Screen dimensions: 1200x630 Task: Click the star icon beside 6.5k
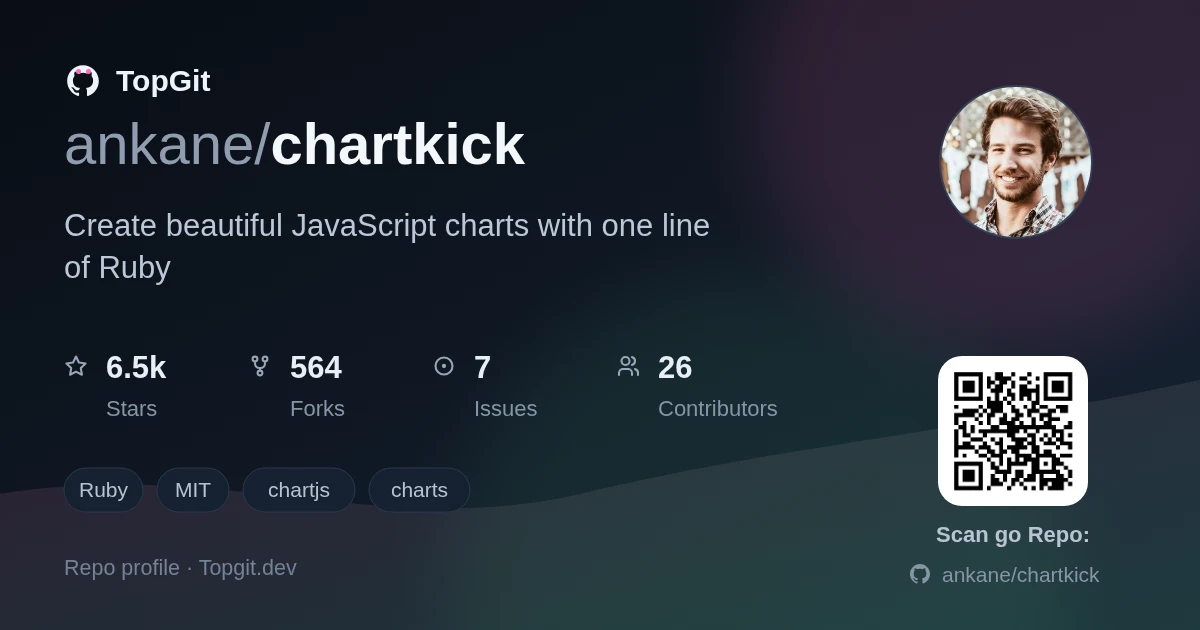(76, 366)
